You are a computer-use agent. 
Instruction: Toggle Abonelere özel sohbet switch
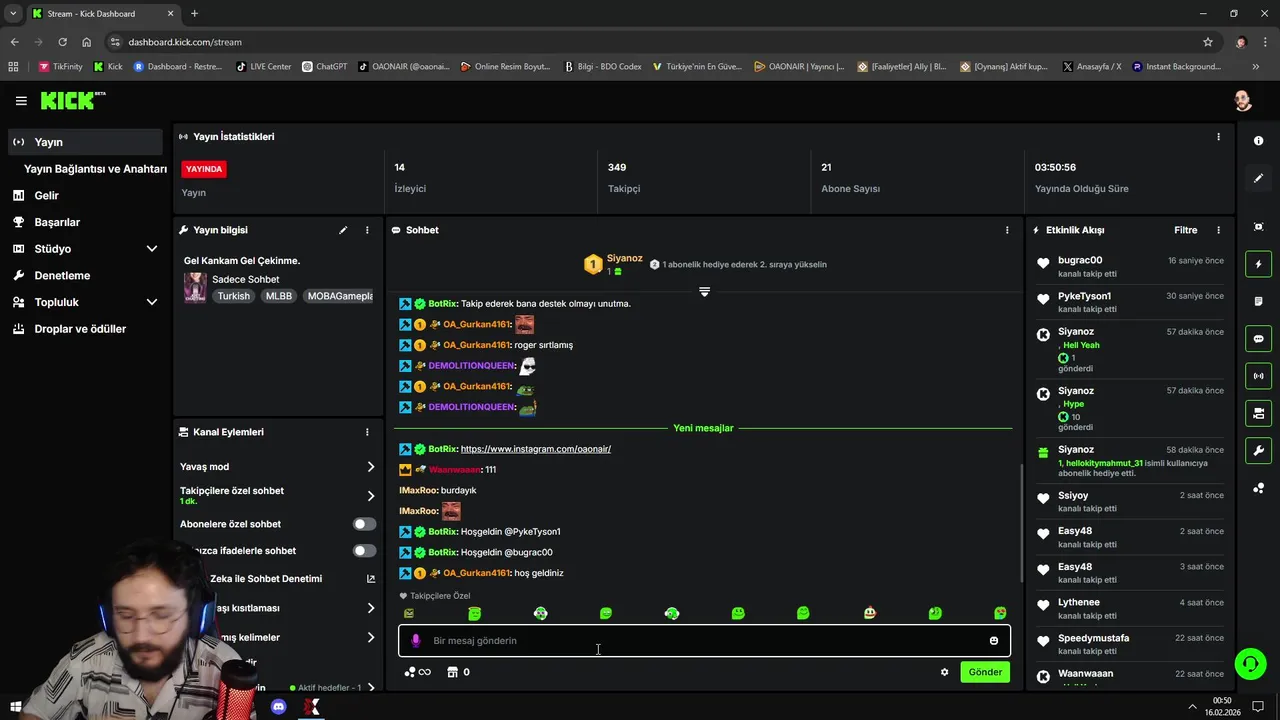click(364, 524)
